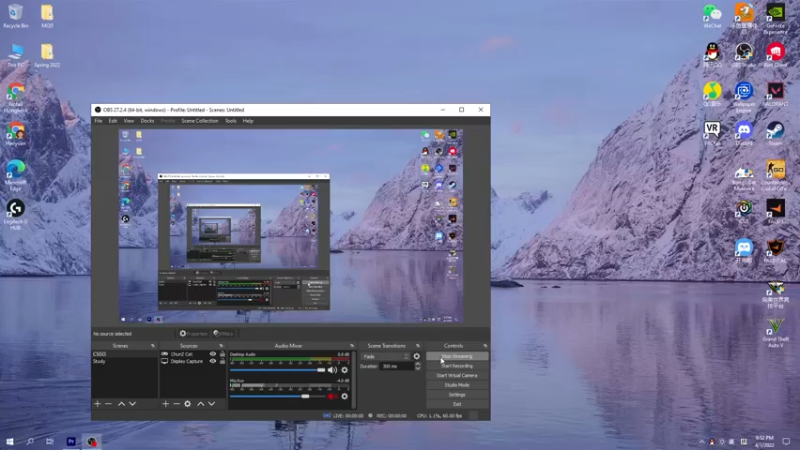This screenshot has height=450, width=800.
Task: Open the Fade transition dropdown
Action: [385, 356]
